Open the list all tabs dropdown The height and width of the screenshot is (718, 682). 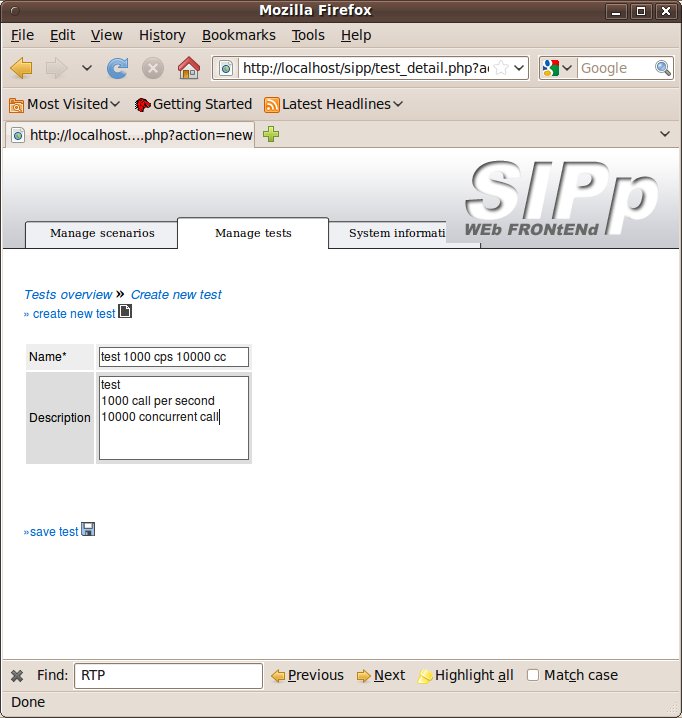coord(665,134)
